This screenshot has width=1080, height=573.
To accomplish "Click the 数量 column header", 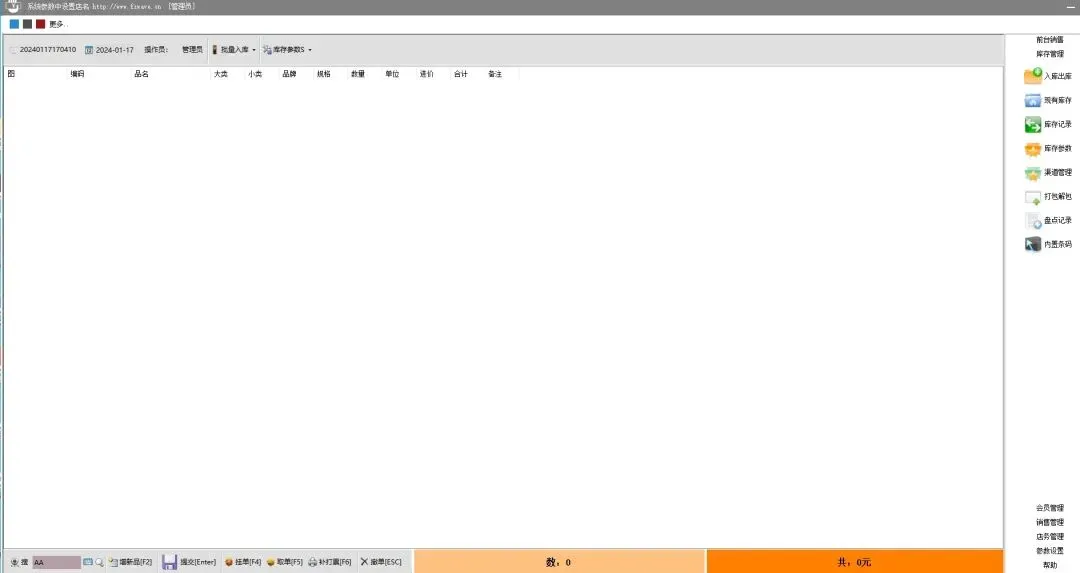I will click(x=358, y=74).
